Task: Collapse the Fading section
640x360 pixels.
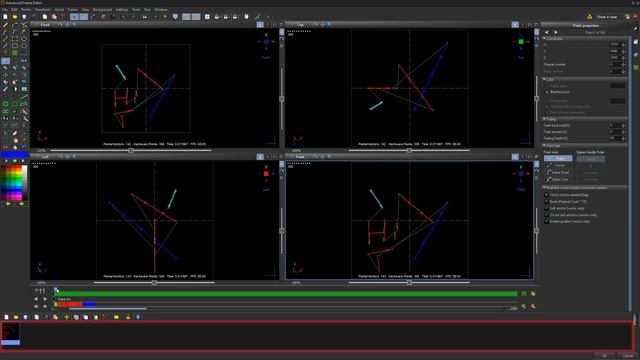Action: (x=544, y=119)
